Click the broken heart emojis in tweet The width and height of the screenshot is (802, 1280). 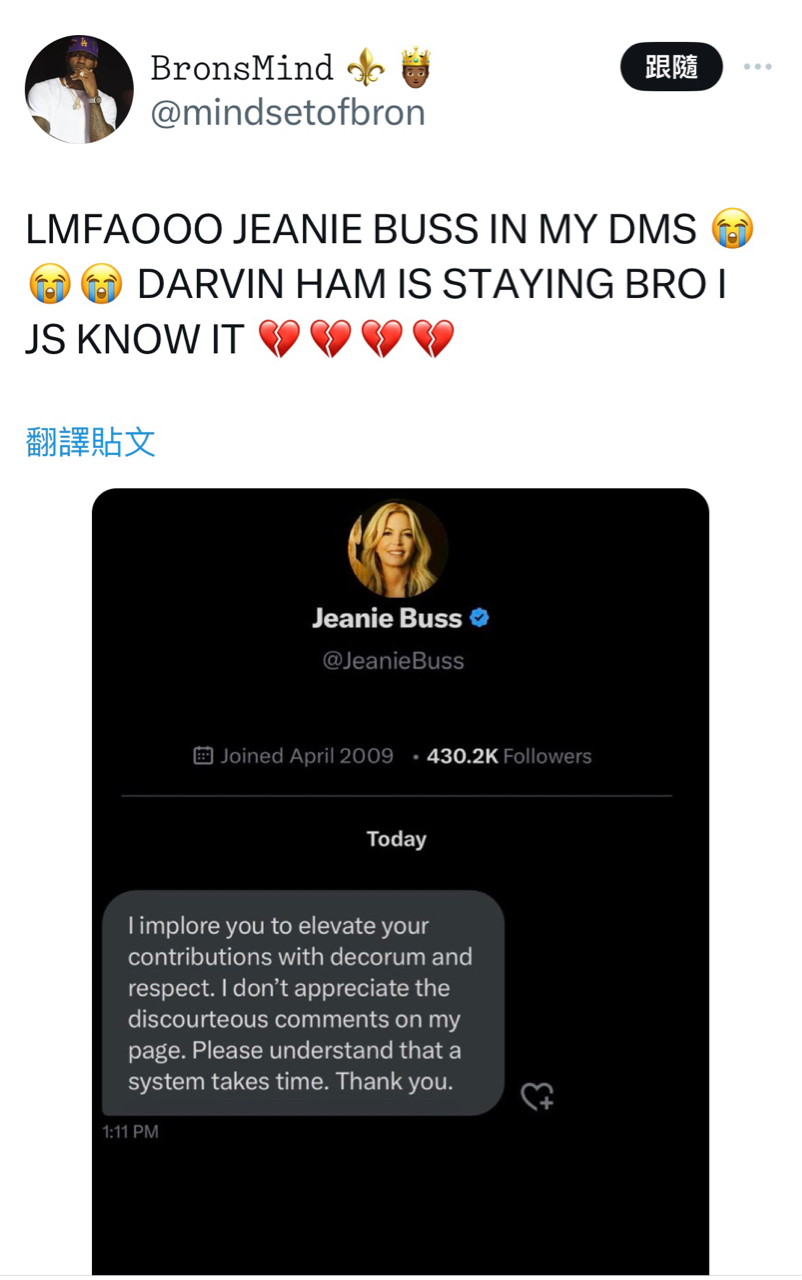tap(356, 340)
